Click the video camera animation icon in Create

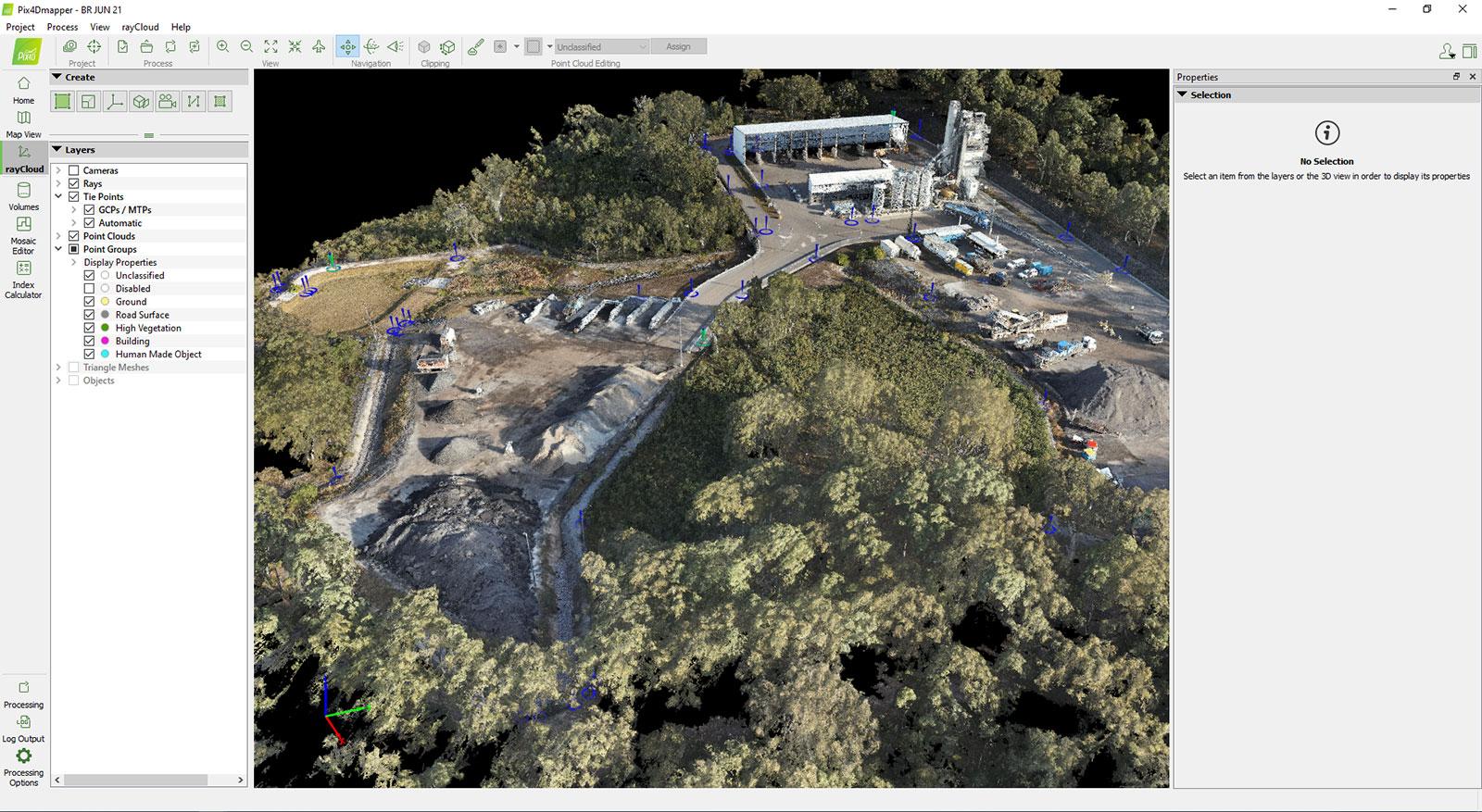[x=168, y=102]
